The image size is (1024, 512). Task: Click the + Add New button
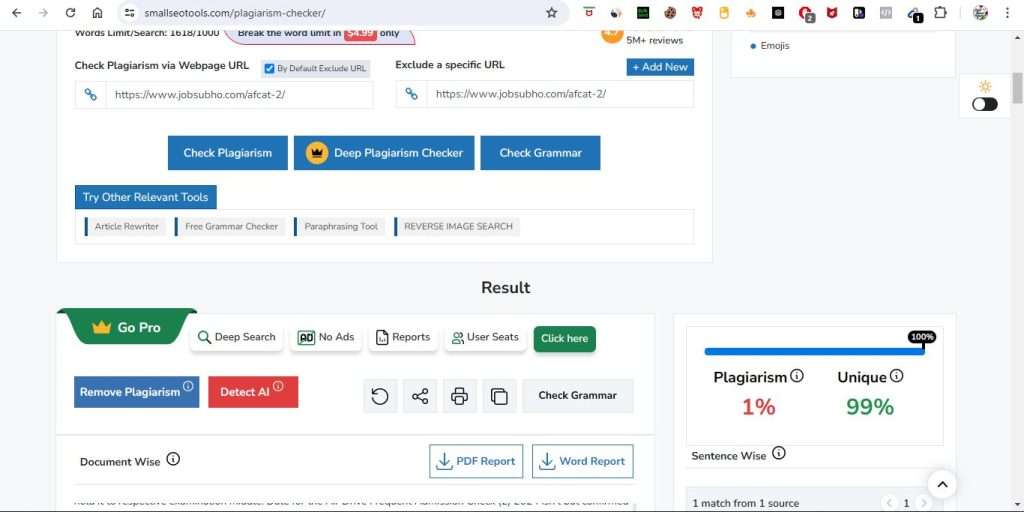pos(660,67)
